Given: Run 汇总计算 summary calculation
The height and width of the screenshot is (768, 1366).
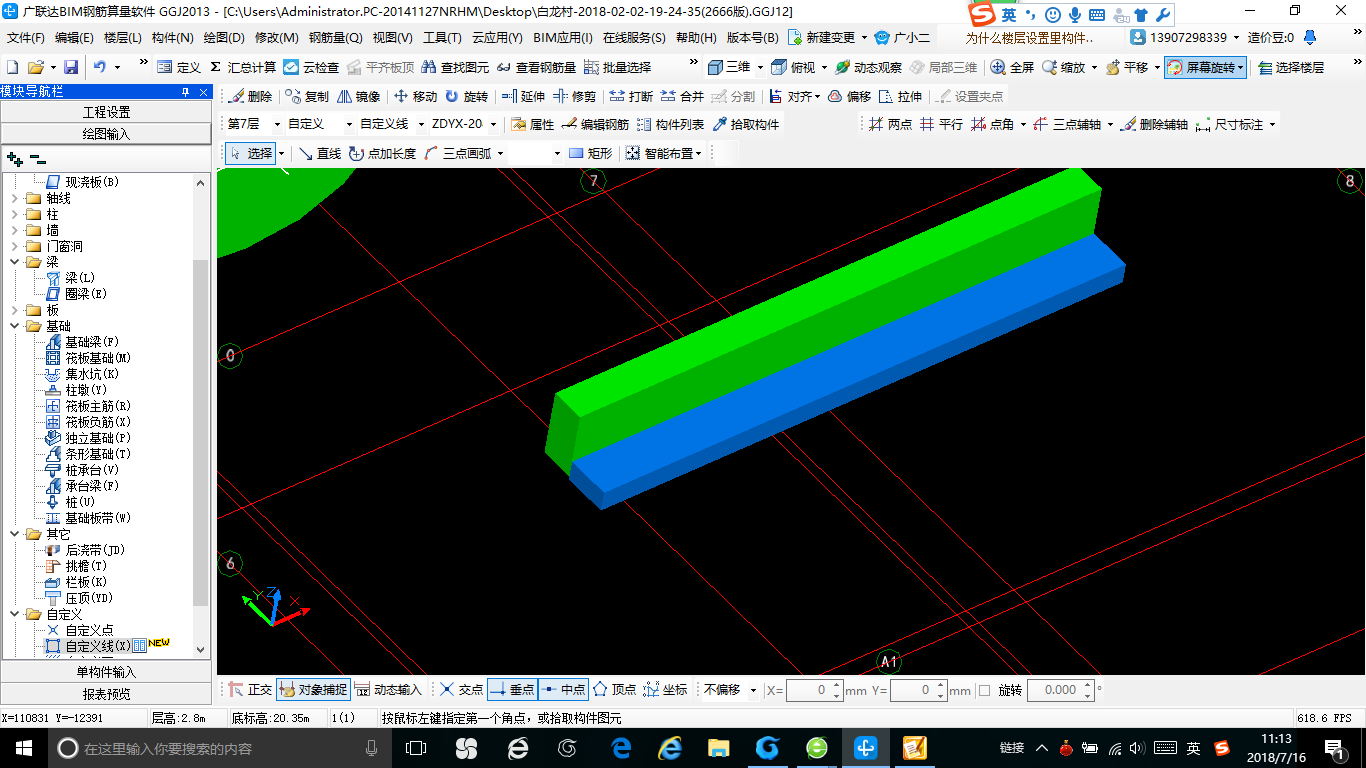Looking at the screenshot, I should click(x=243, y=67).
